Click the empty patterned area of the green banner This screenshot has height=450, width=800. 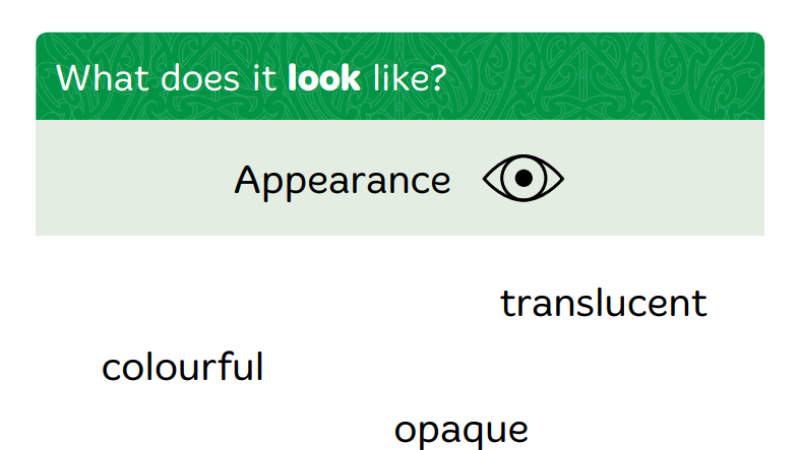pos(607,77)
